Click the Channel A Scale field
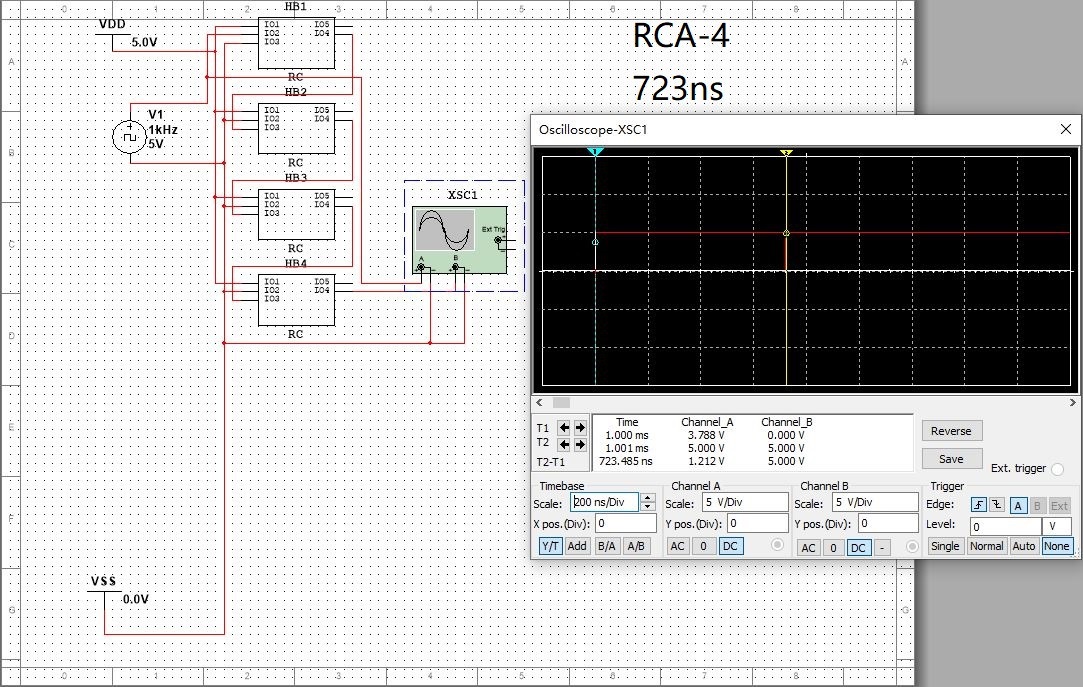1083x687 pixels. tap(745, 502)
